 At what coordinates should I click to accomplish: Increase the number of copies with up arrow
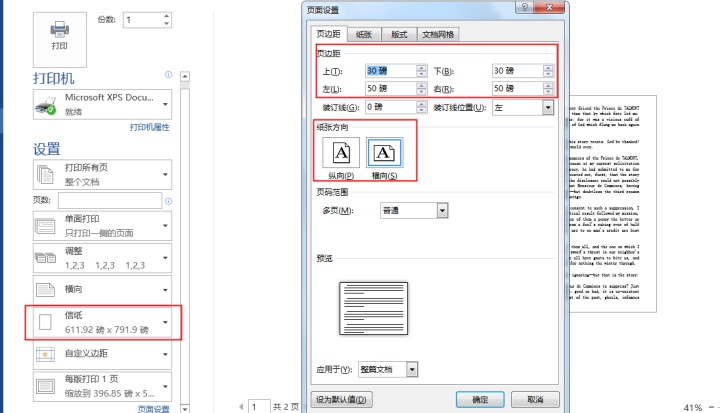point(166,16)
